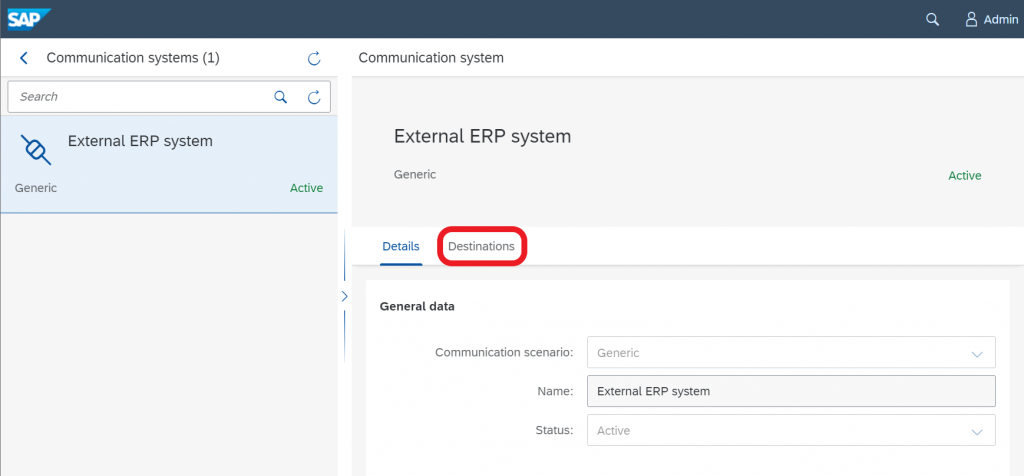1024x476 pixels.
Task: Click refresh icon inside search field
Action: [314, 97]
